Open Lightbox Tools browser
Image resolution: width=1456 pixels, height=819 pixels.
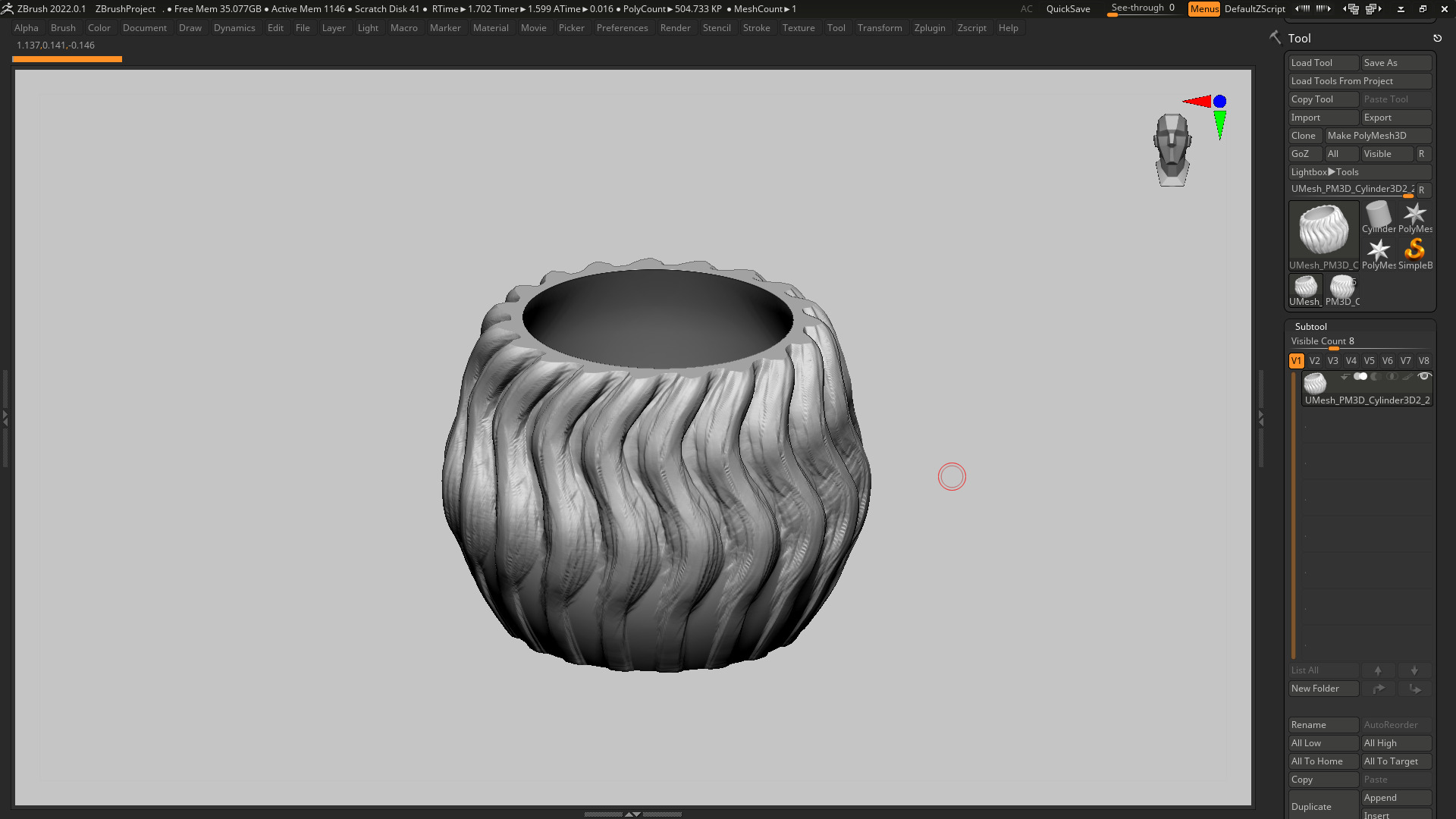click(x=1360, y=172)
